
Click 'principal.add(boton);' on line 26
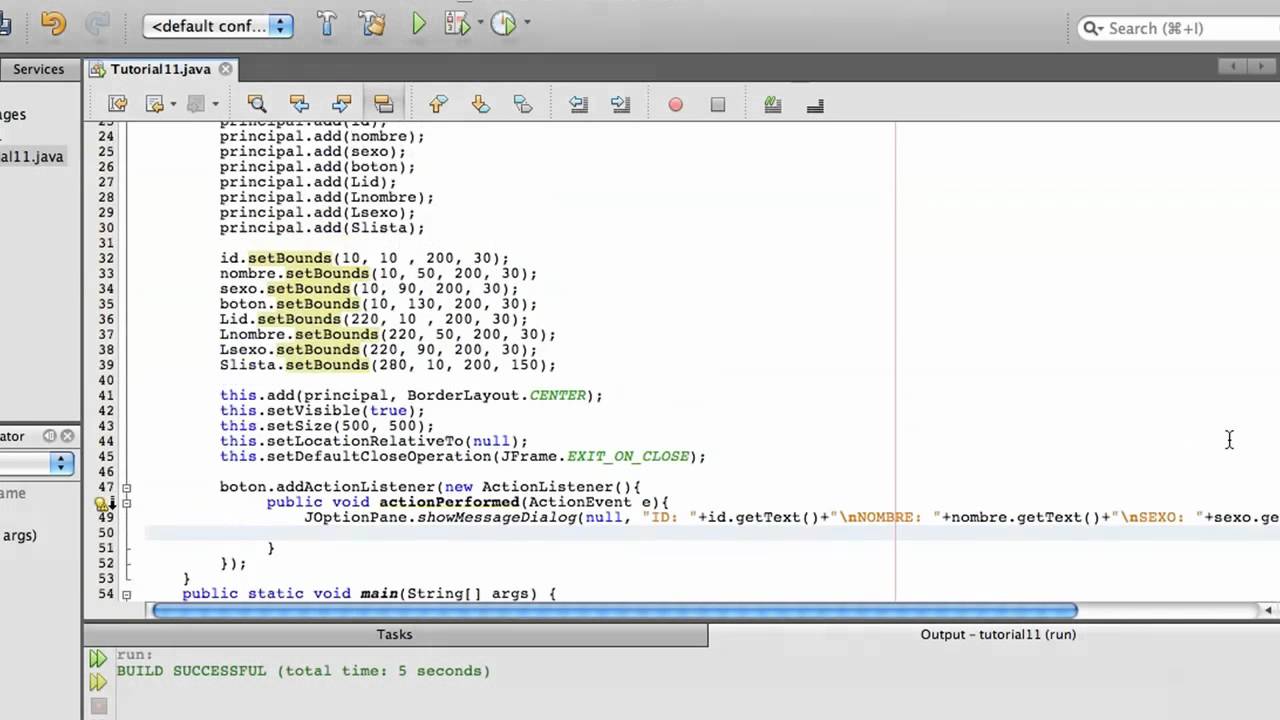pos(317,167)
